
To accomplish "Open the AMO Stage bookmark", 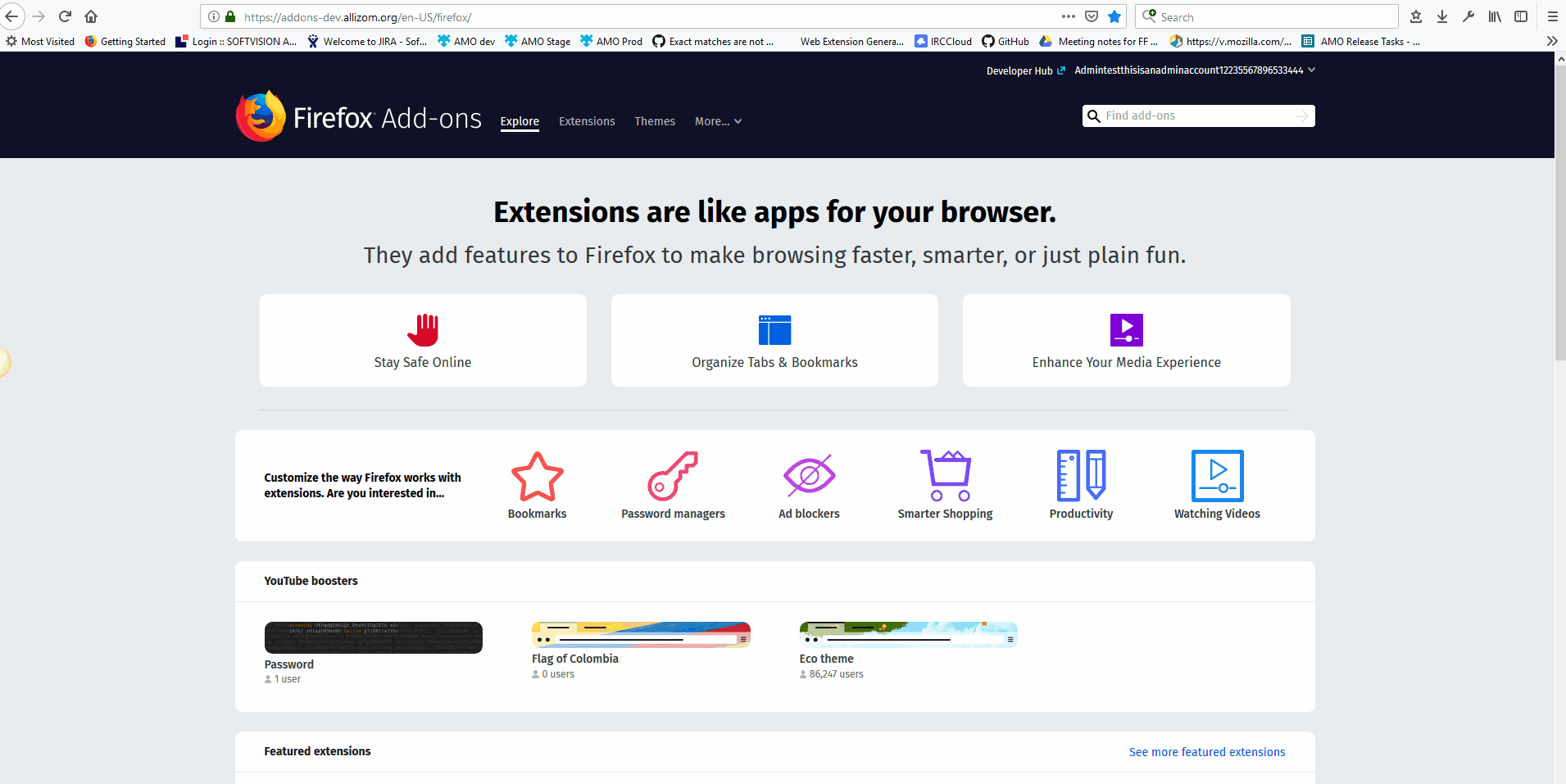I will click(x=538, y=41).
